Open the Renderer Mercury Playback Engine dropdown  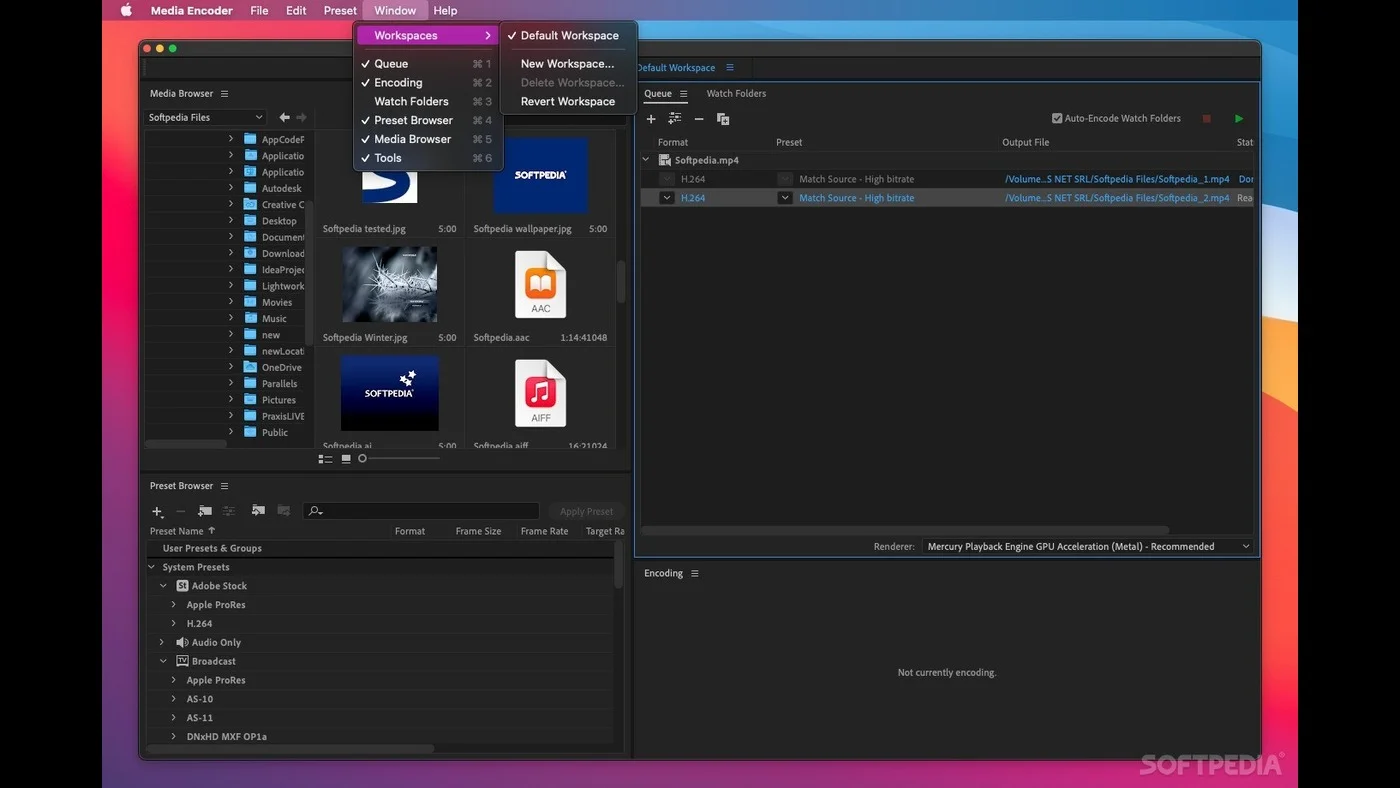tap(1088, 546)
